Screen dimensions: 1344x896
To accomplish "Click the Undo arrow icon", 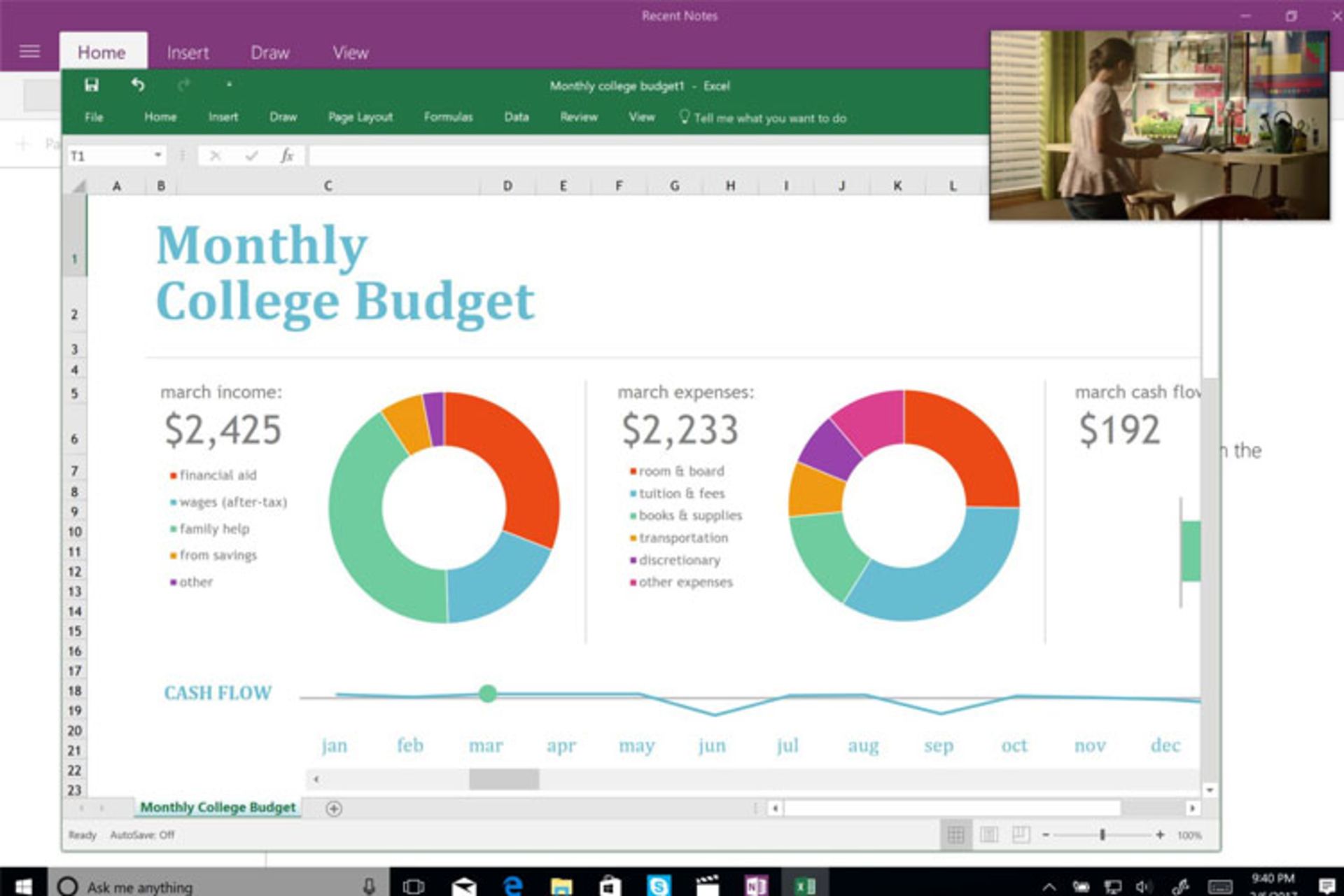I will tap(137, 85).
